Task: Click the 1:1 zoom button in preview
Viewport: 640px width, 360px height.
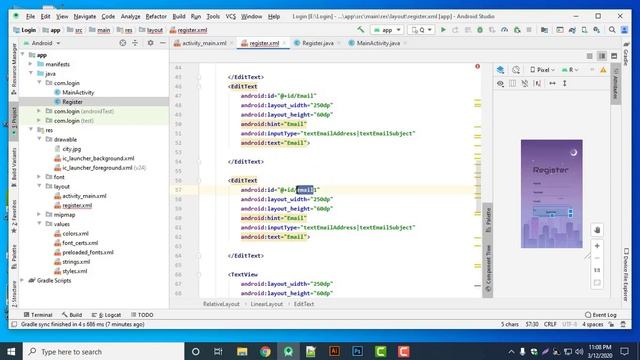Action: pos(597,270)
